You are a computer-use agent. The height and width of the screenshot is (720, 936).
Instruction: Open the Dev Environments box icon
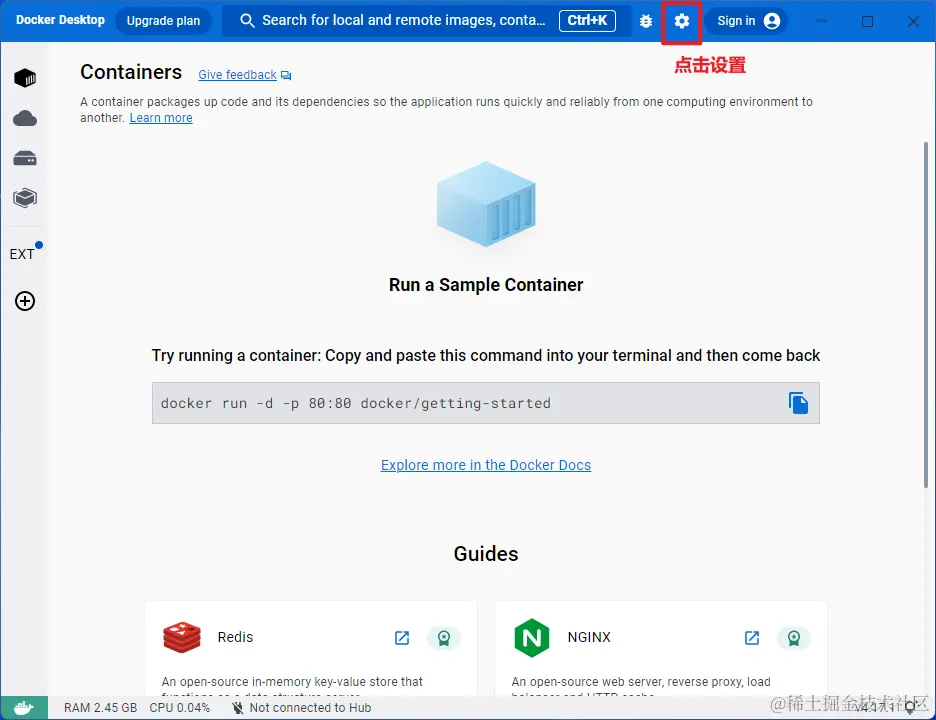tap(24, 198)
